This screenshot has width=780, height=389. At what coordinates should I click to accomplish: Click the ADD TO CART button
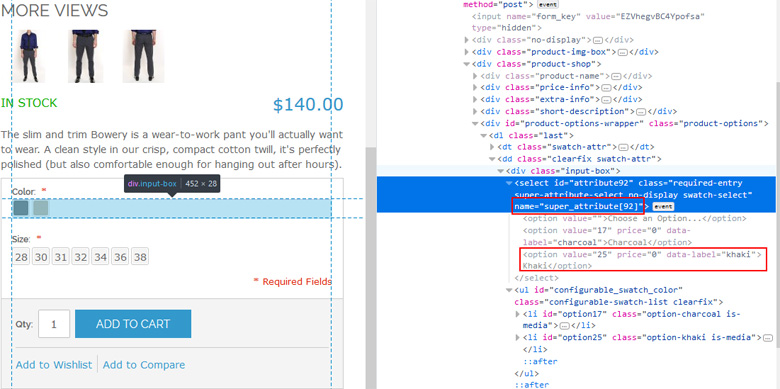coord(133,324)
